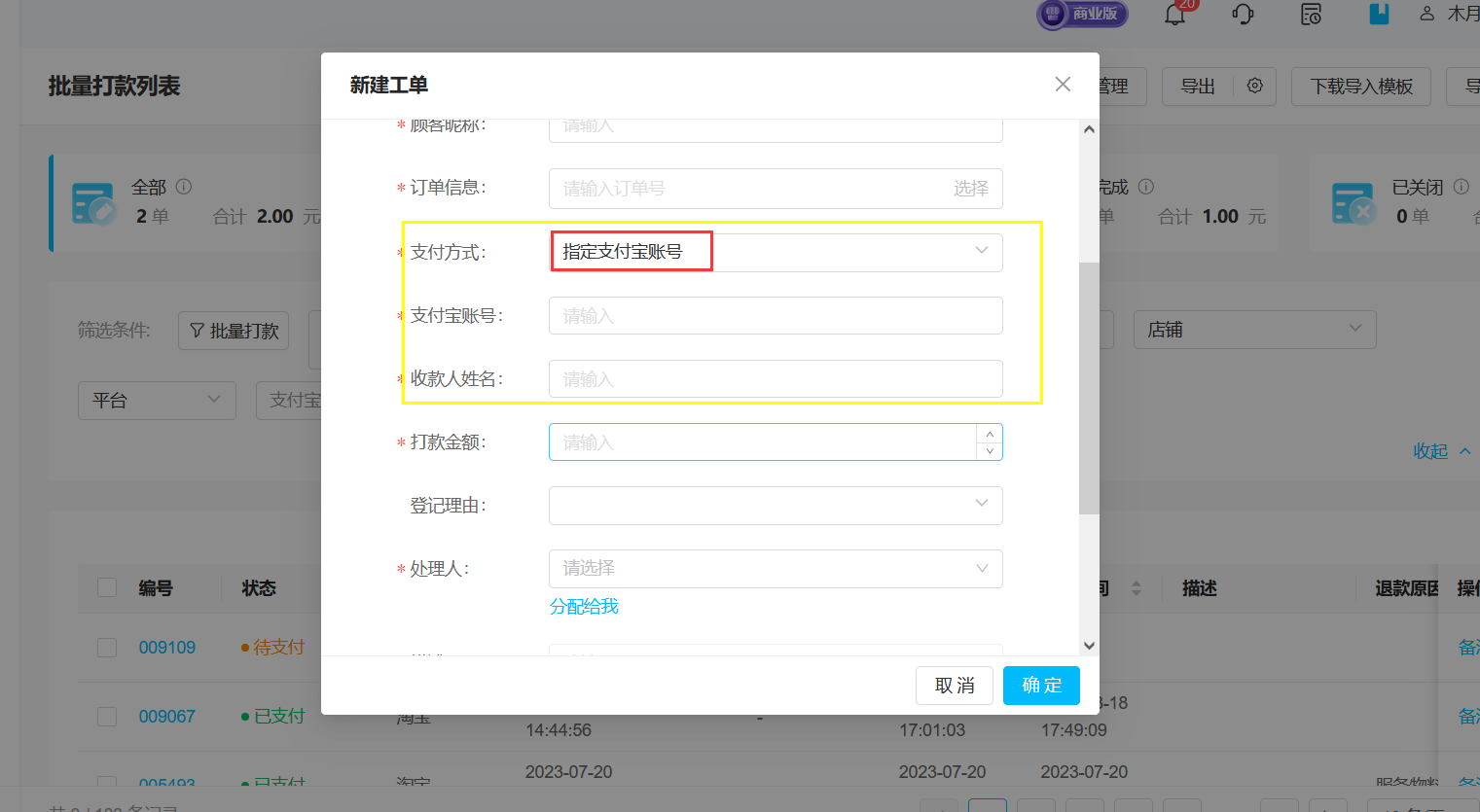Image resolution: width=1480 pixels, height=812 pixels.
Task: Open the 平台 dropdown
Action: (x=157, y=401)
